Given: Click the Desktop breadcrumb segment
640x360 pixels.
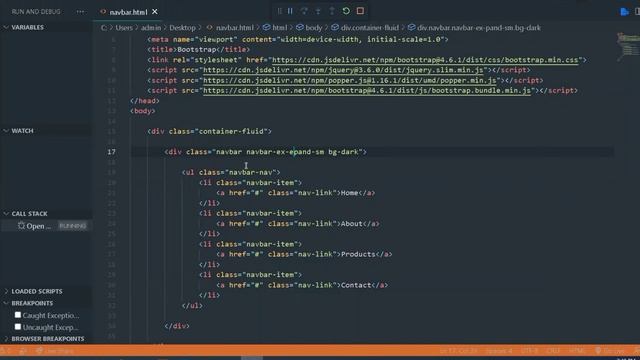Looking at the screenshot, I should pos(182,28).
